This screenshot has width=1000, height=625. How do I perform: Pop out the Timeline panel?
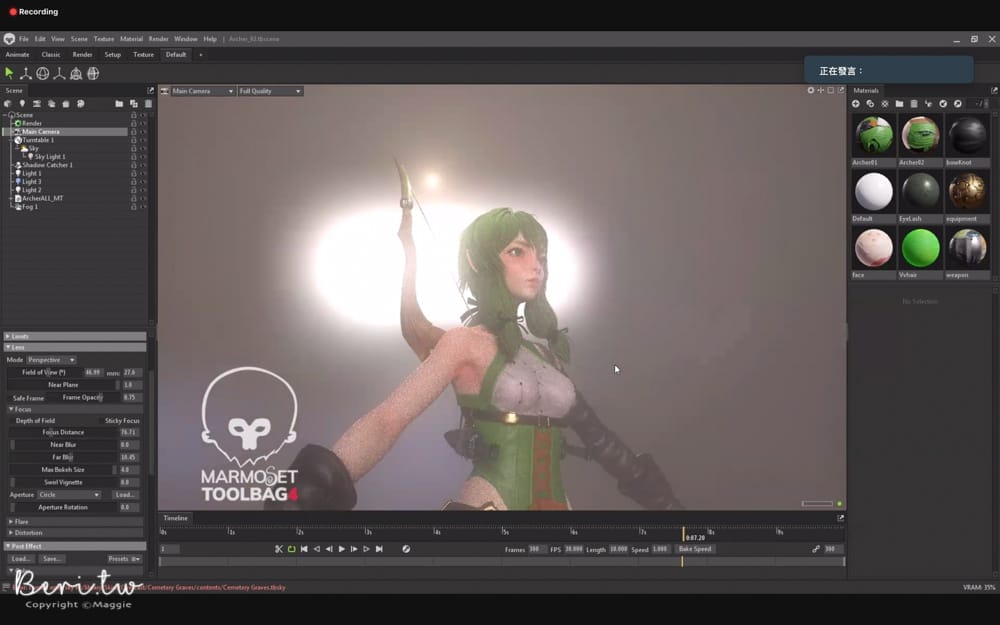pos(841,518)
